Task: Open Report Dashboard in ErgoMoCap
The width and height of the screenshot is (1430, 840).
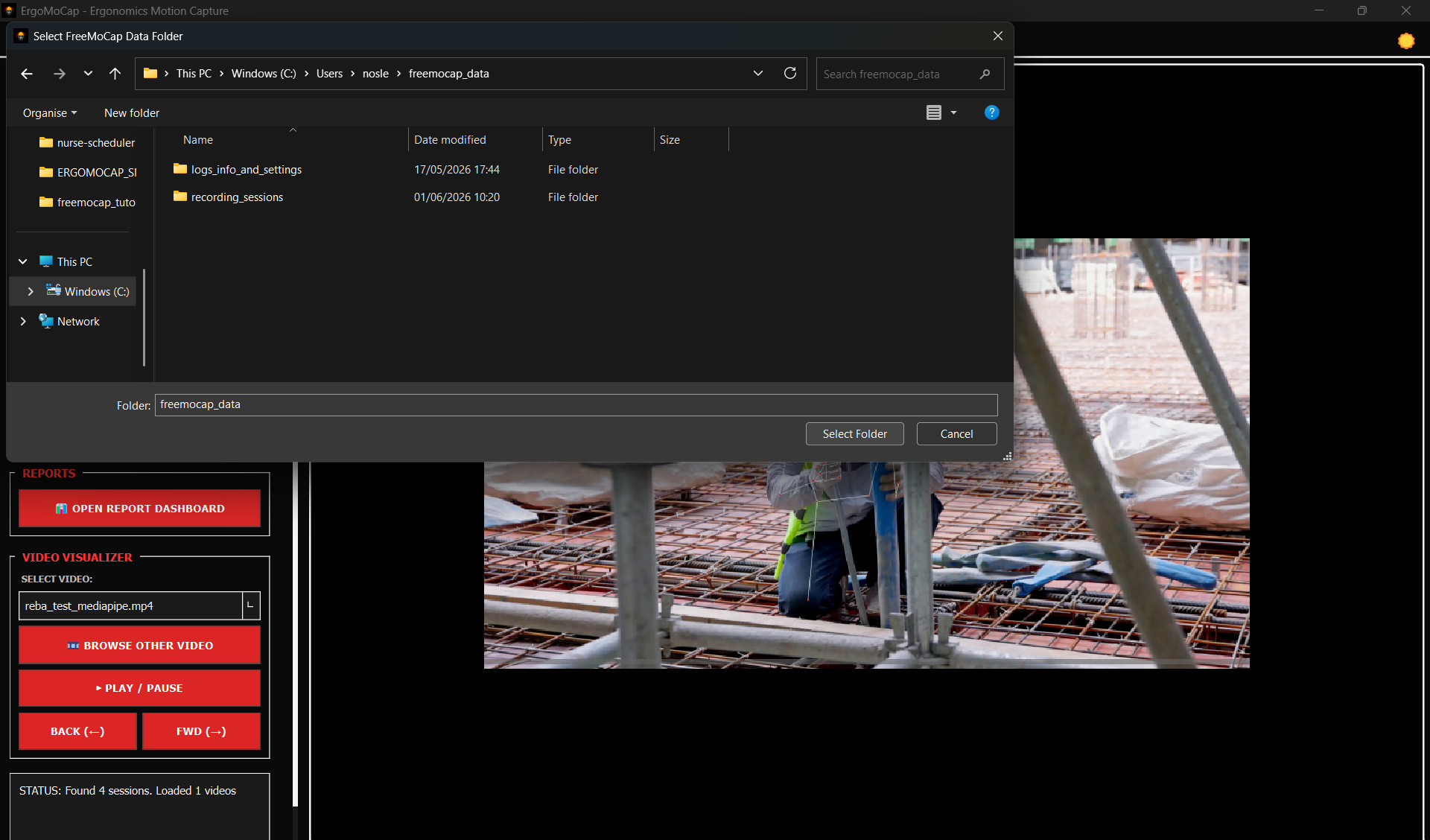Action: (x=139, y=509)
